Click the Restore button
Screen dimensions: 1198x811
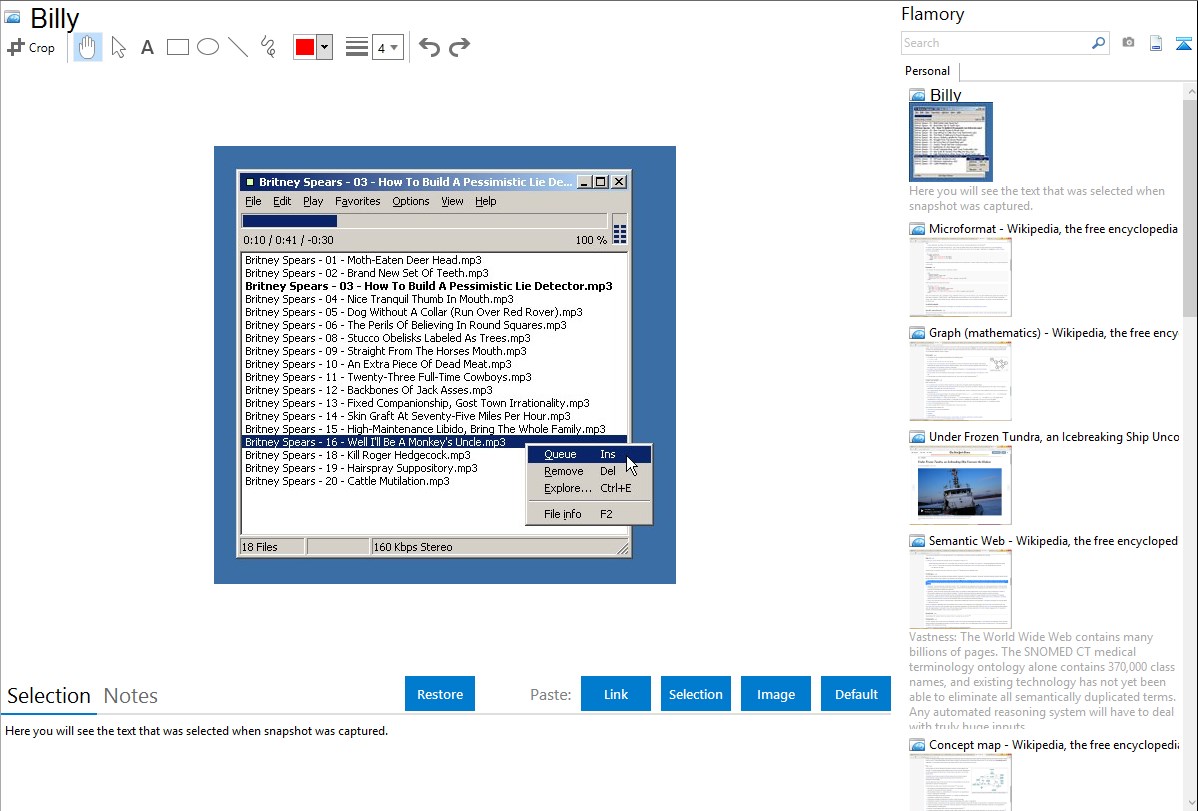coord(440,694)
